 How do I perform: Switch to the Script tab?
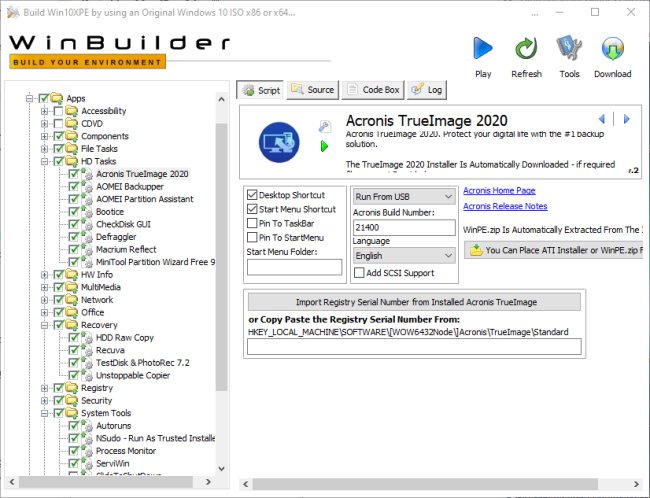click(x=260, y=90)
